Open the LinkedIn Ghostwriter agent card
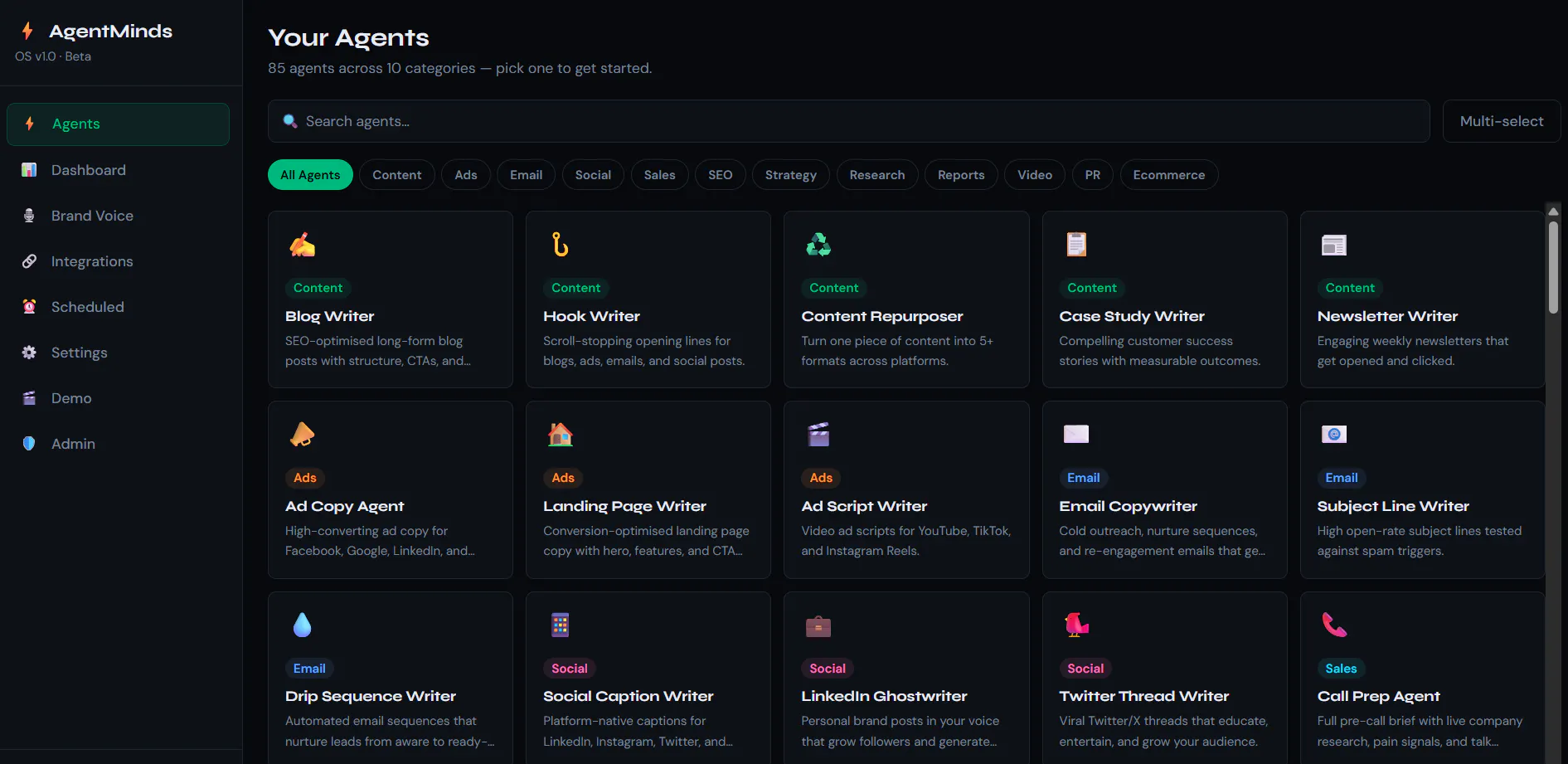This screenshot has height=764, width=1568. click(906, 678)
